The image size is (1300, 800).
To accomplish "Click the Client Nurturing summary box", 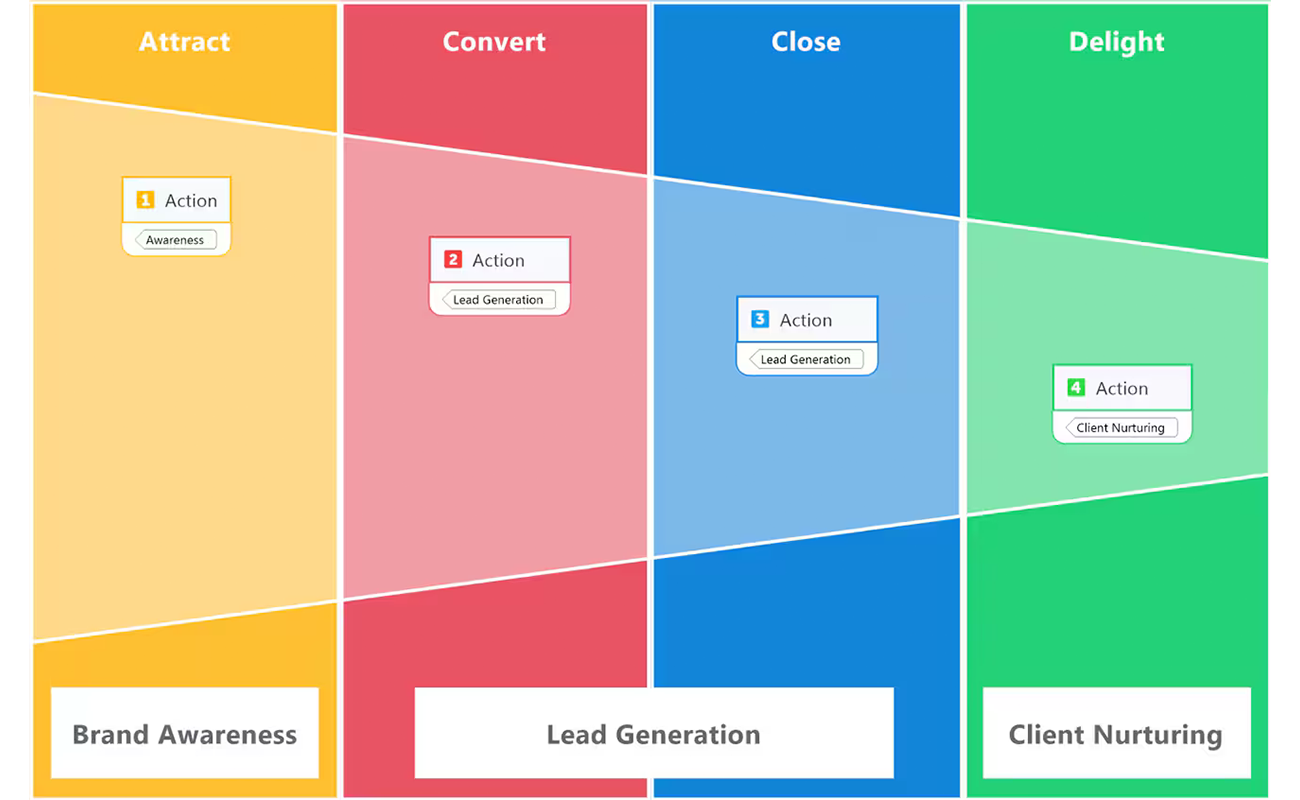I will coord(1116,734).
